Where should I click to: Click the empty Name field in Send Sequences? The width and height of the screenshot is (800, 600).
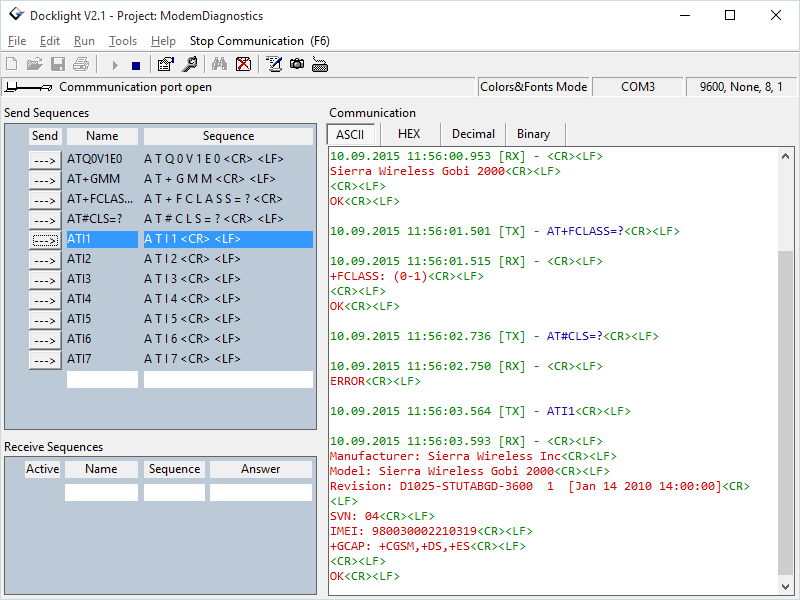click(x=102, y=380)
